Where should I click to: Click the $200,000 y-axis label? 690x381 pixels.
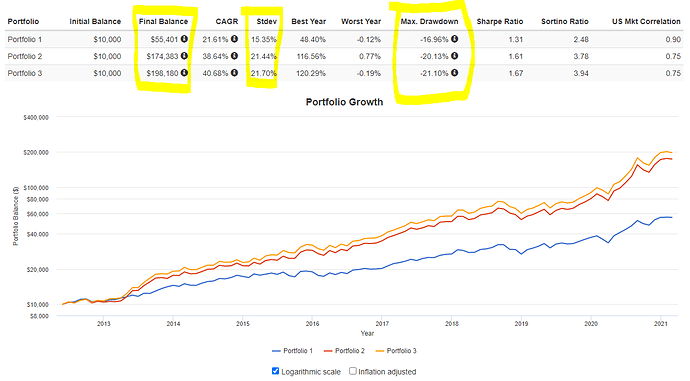click(x=36, y=152)
